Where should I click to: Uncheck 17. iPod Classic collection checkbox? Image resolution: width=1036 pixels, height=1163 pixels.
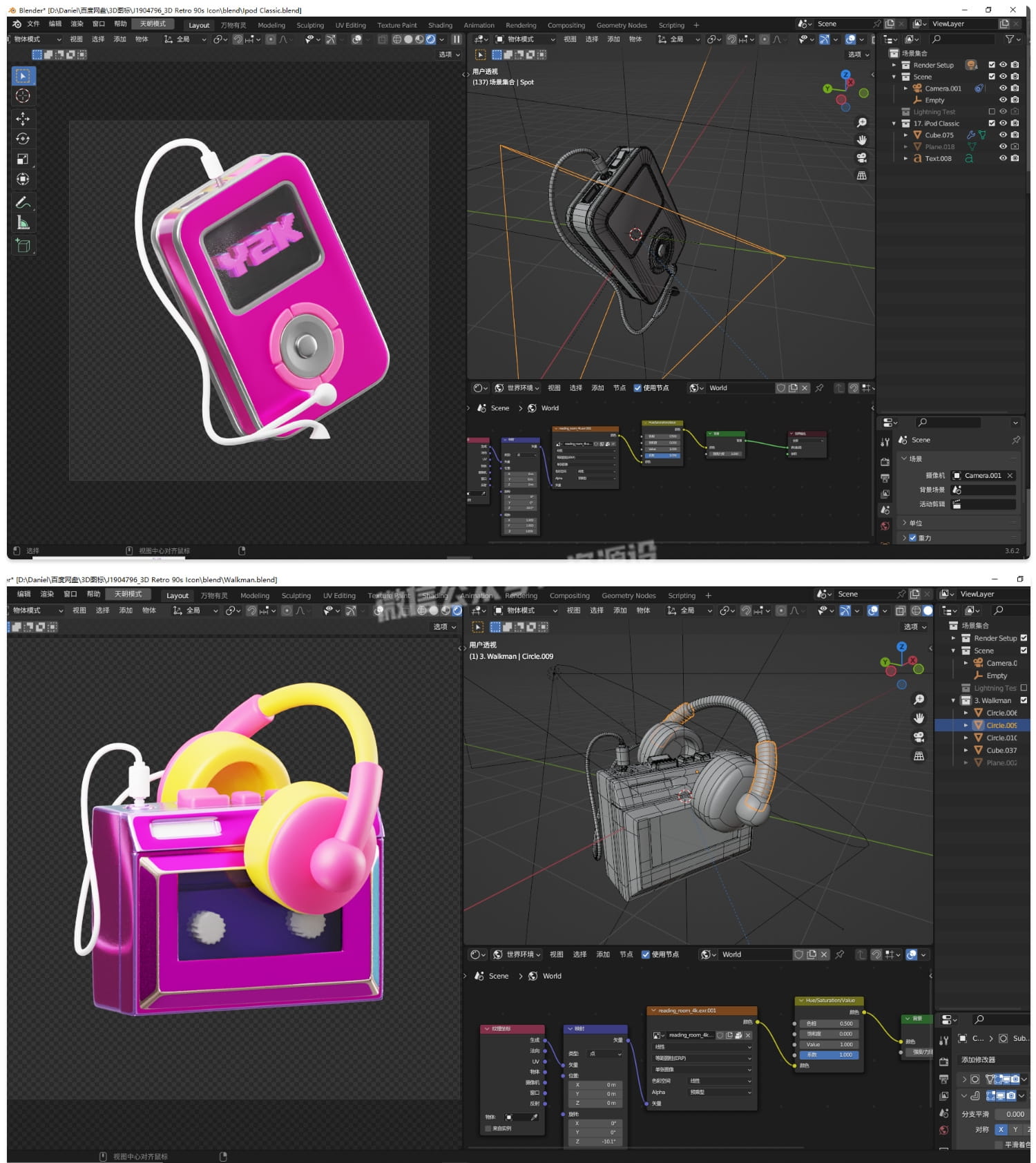point(992,124)
